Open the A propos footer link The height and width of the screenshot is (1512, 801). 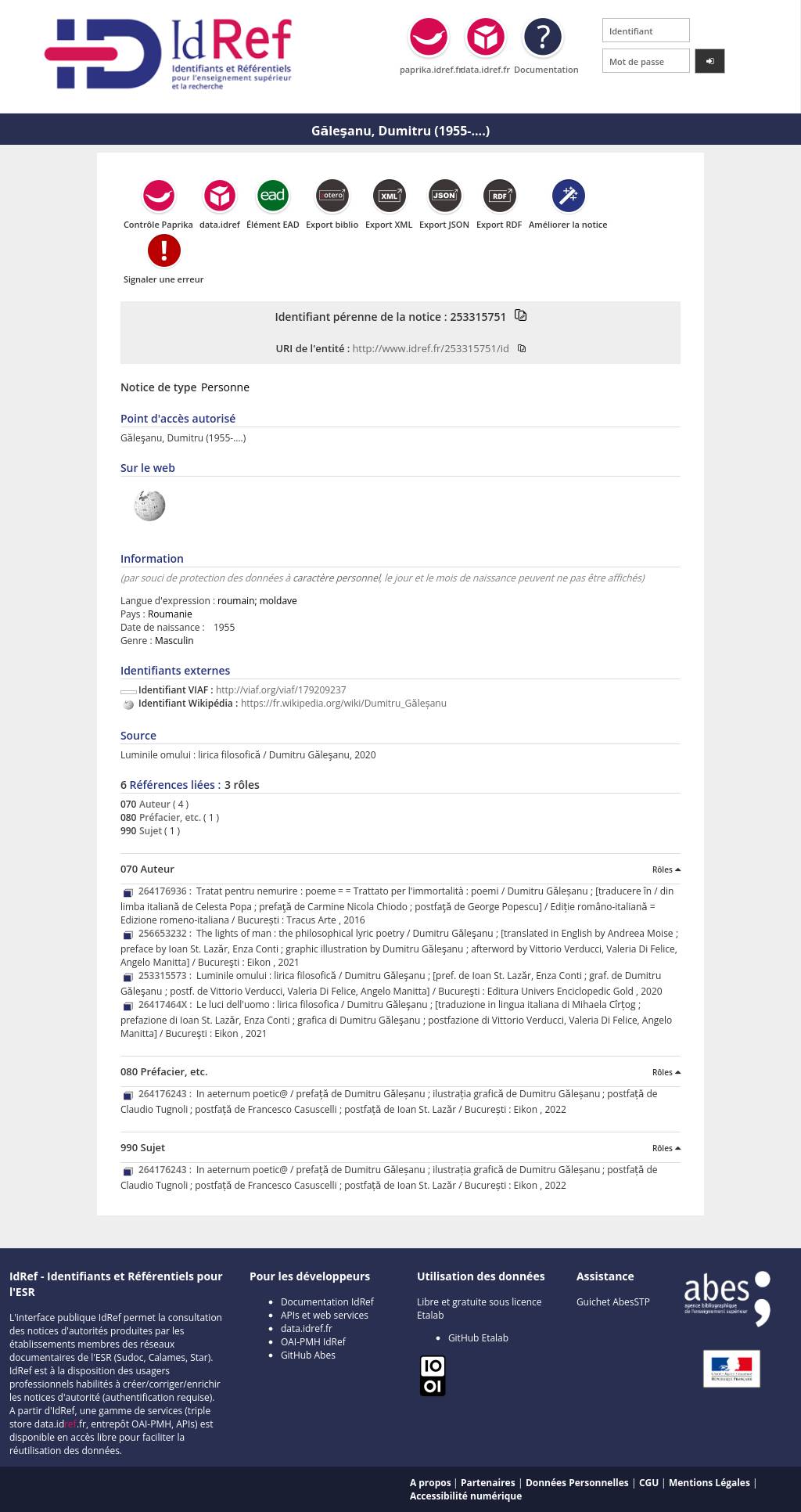[430, 1482]
